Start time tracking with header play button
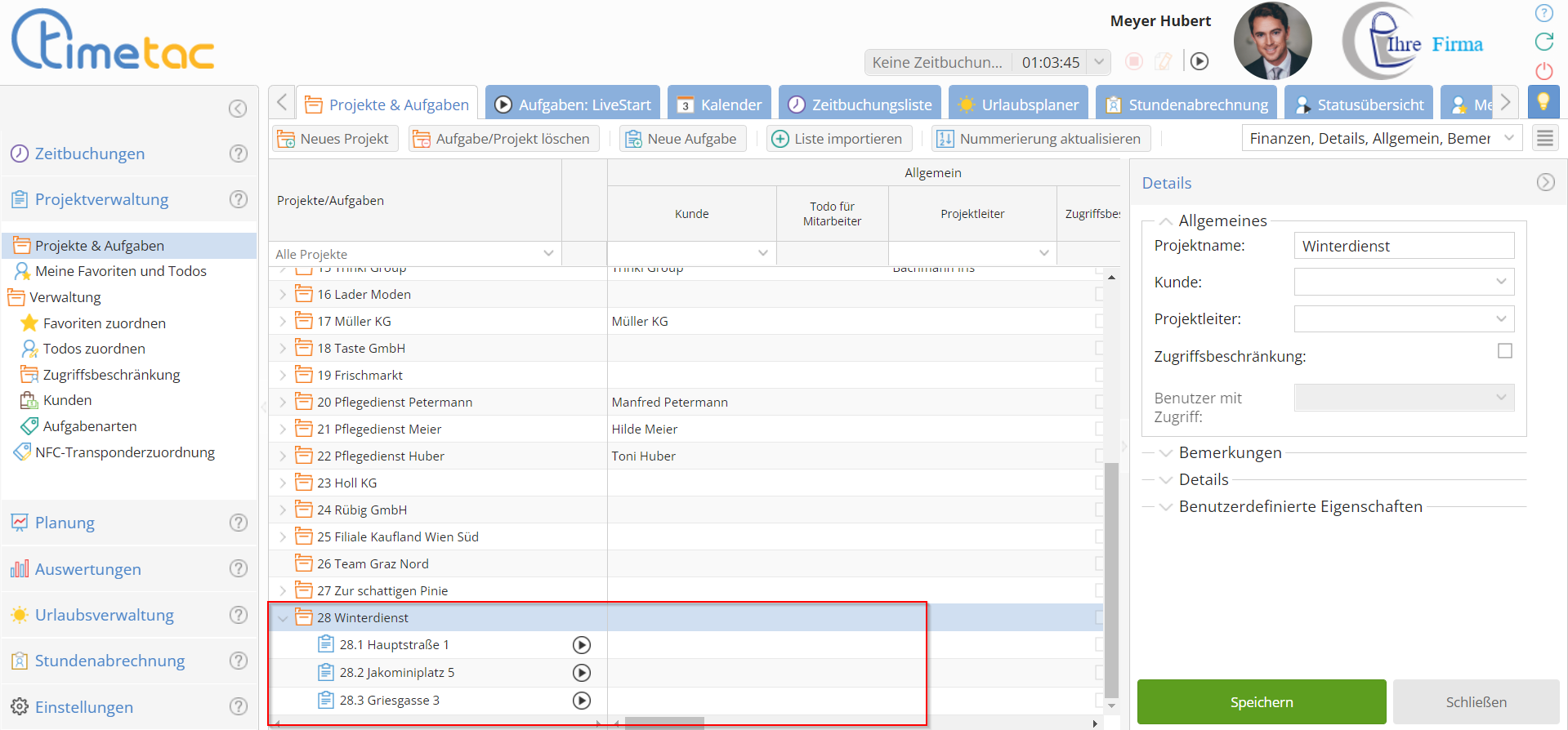 tap(1199, 61)
